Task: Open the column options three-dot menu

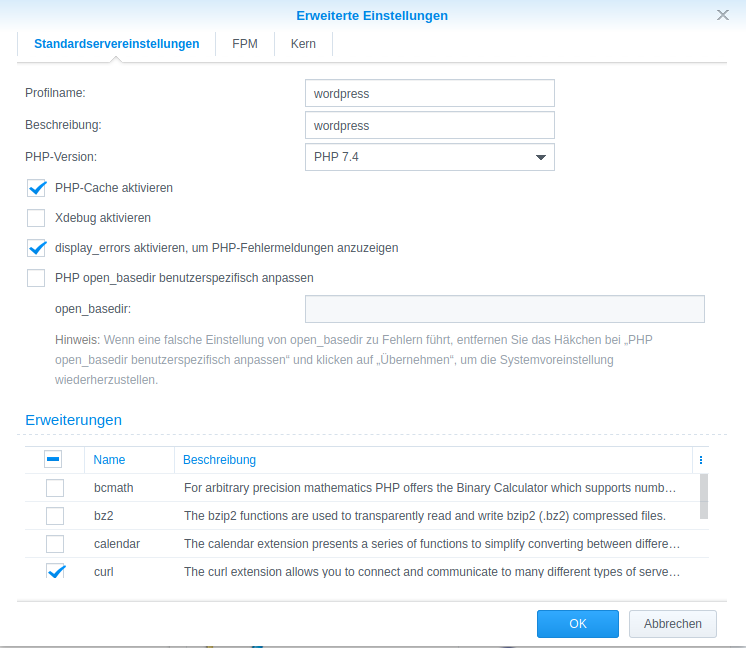Action: pos(701,460)
